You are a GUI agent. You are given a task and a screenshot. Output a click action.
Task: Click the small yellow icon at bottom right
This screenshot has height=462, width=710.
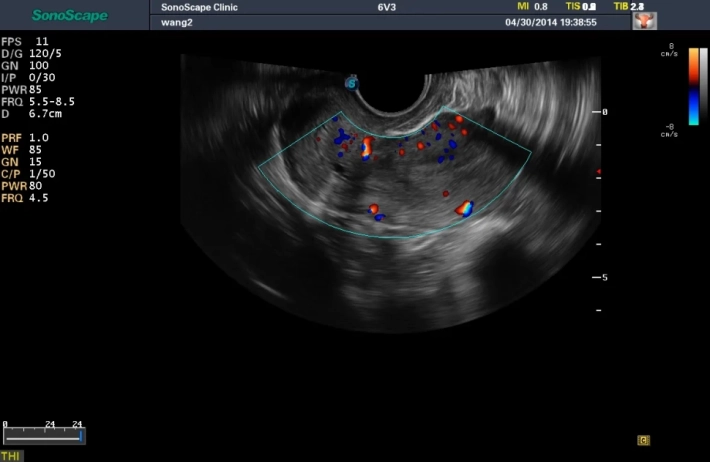click(x=644, y=439)
